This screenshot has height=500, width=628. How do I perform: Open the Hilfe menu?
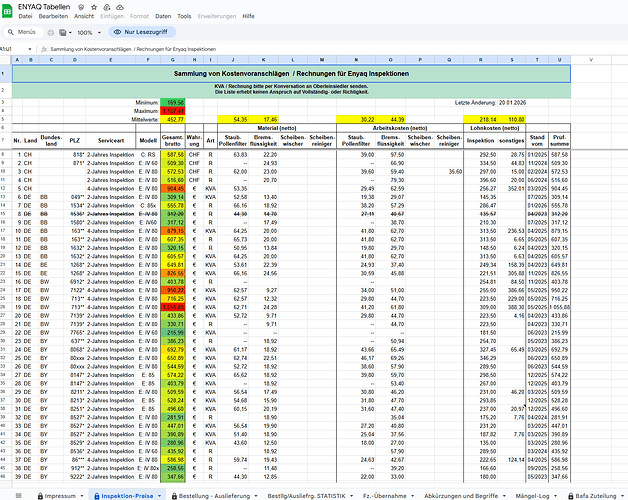(248, 17)
